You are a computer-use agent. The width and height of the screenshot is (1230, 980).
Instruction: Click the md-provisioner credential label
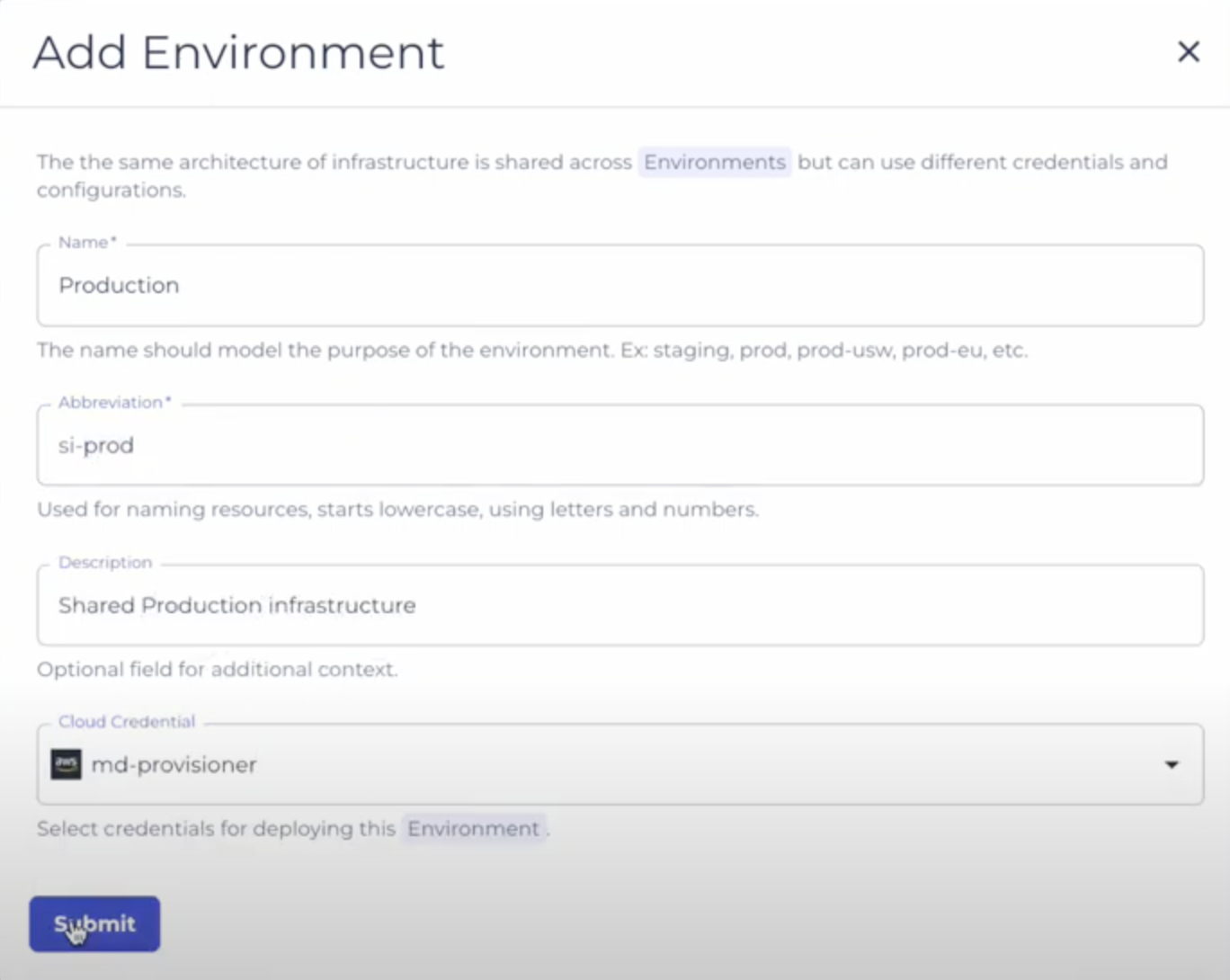point(174,764)
